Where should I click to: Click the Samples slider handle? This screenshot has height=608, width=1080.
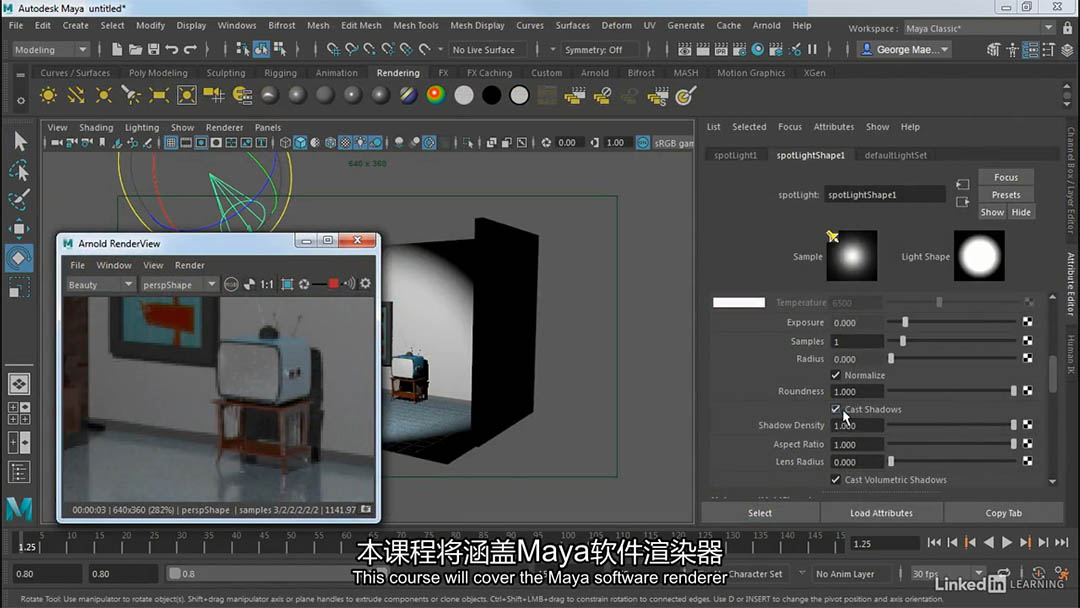click(903, 341)
